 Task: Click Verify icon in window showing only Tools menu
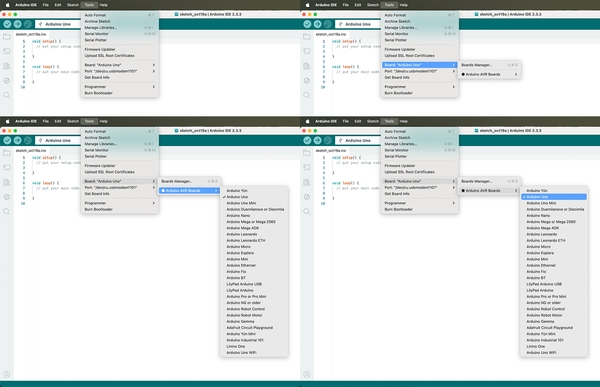click(x=7, y=24)
